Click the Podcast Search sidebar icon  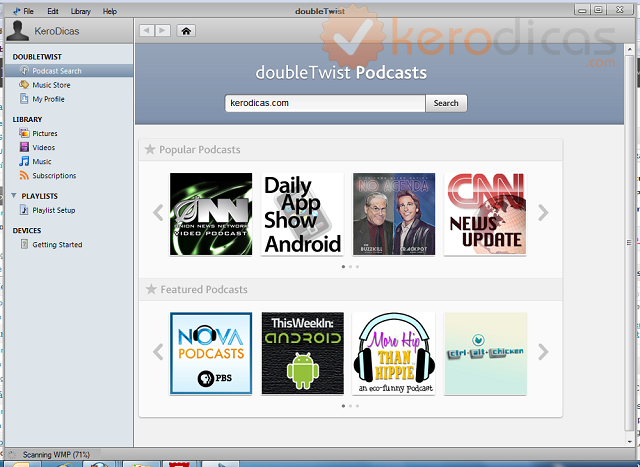click(24, 70)
